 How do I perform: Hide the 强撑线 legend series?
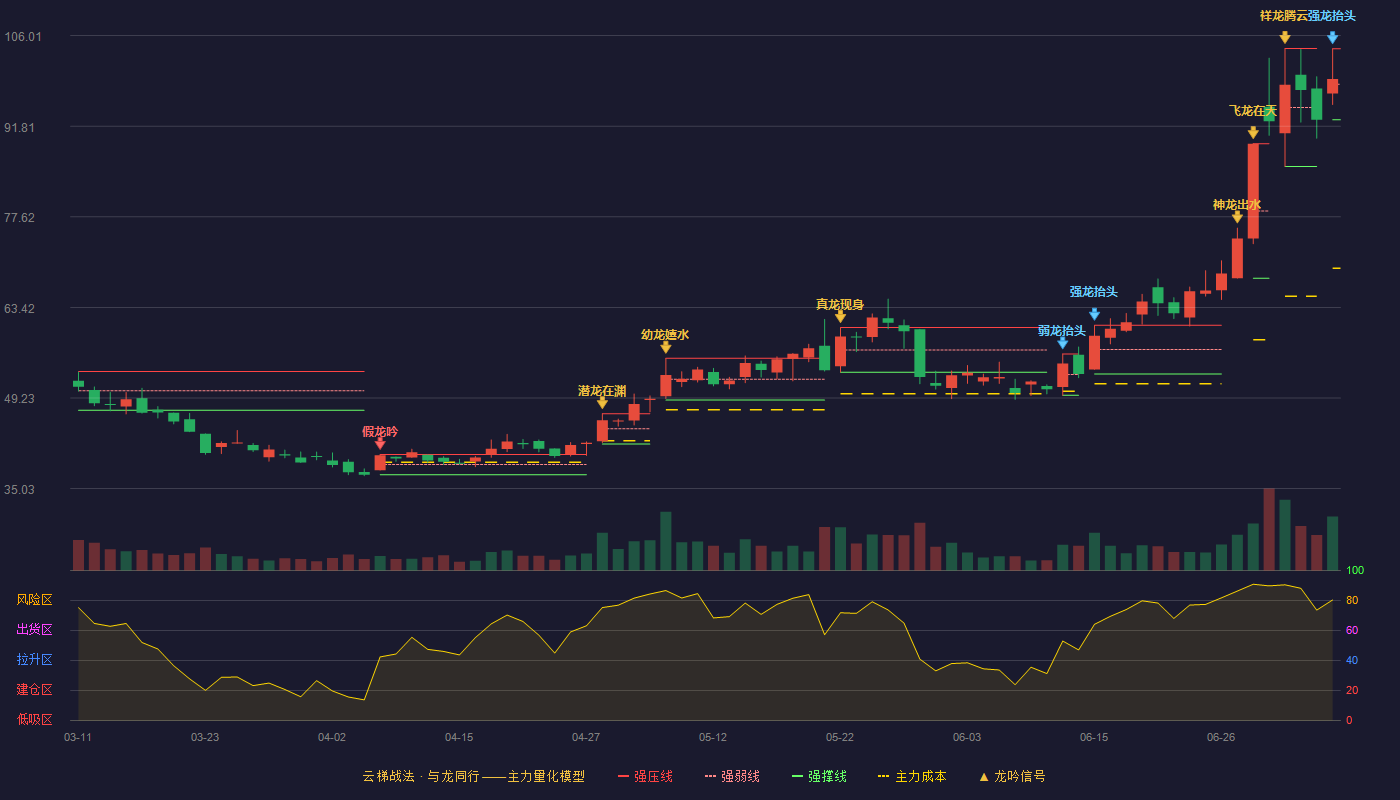tap(819, 776)
